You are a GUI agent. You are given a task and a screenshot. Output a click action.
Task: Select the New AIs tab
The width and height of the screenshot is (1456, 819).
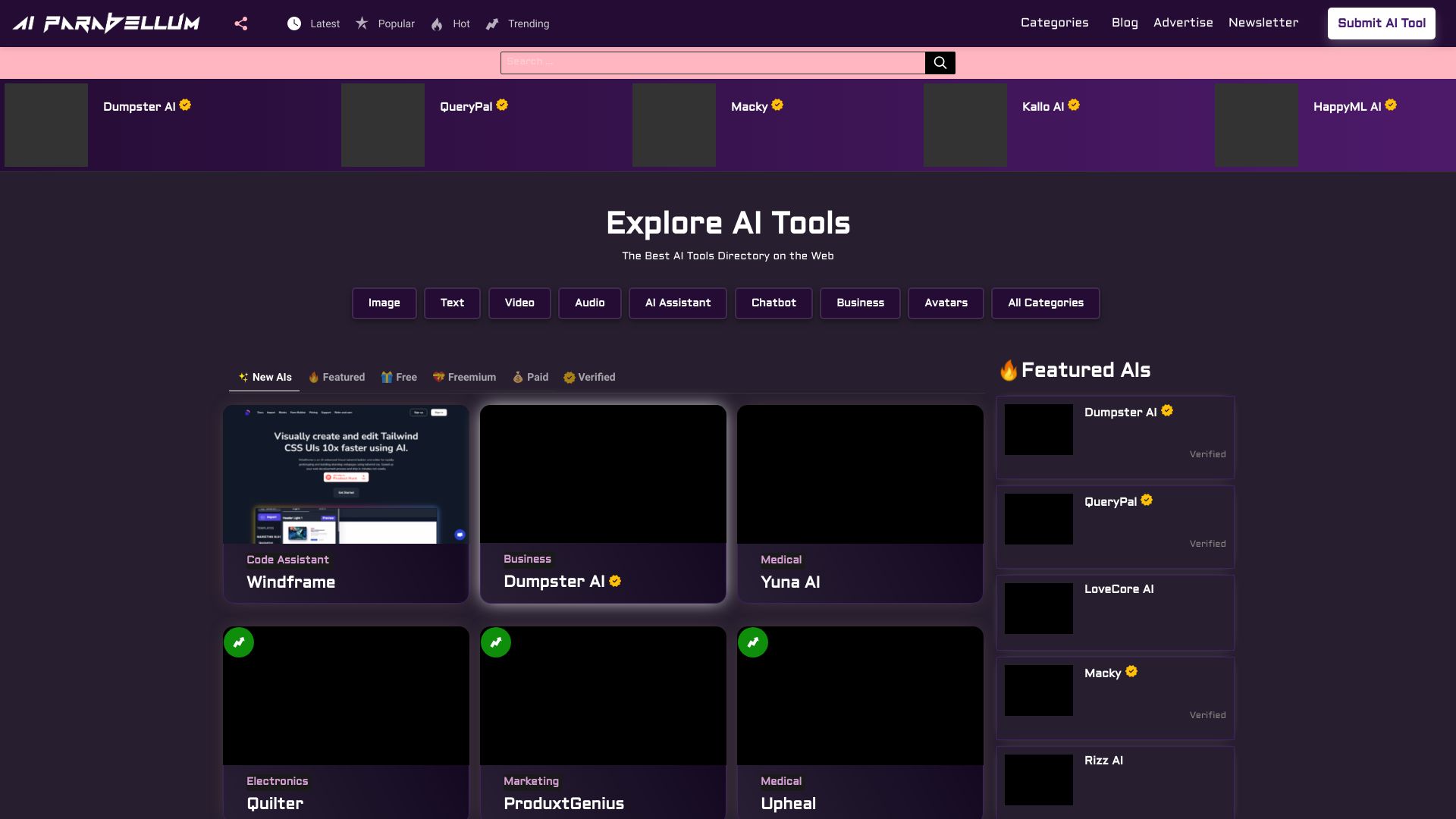tap(265, 377)
